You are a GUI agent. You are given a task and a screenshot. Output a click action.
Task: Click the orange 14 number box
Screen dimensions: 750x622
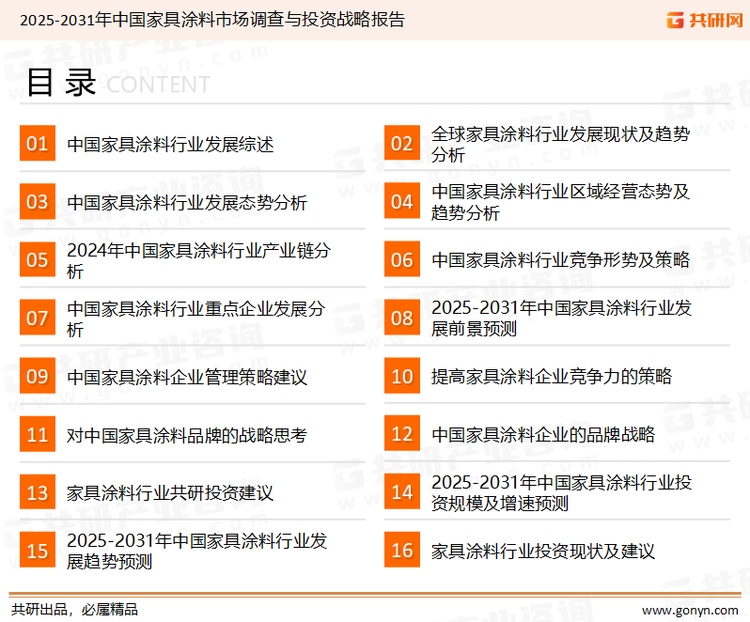tap(402, 492)
